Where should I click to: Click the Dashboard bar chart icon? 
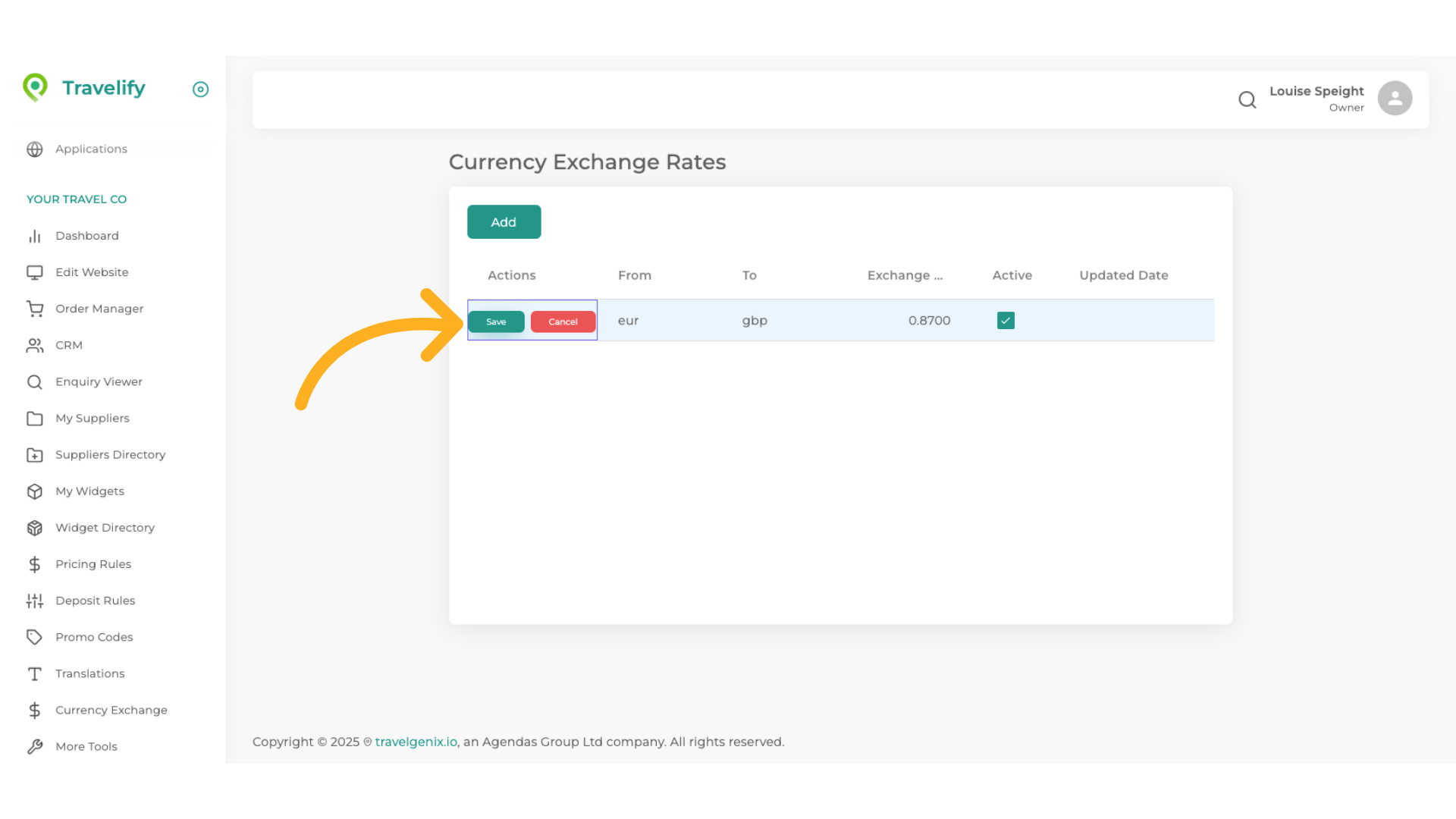tap(35, 236)
